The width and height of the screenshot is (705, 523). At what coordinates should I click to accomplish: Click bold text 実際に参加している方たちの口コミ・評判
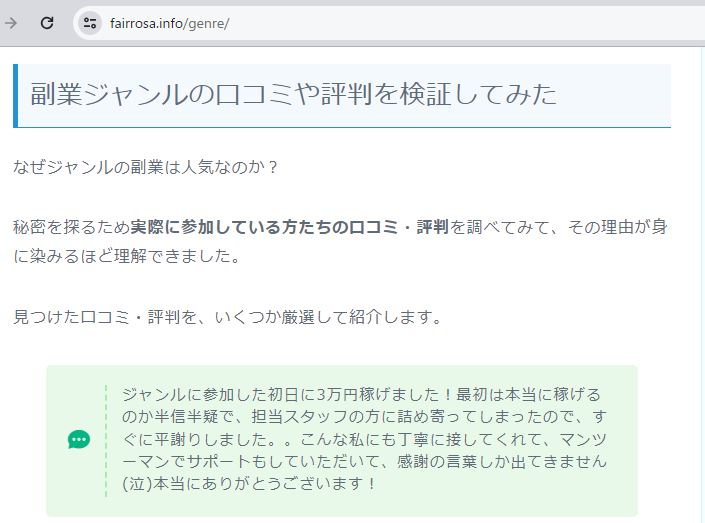pyautogui.click(x=289, y=227)
